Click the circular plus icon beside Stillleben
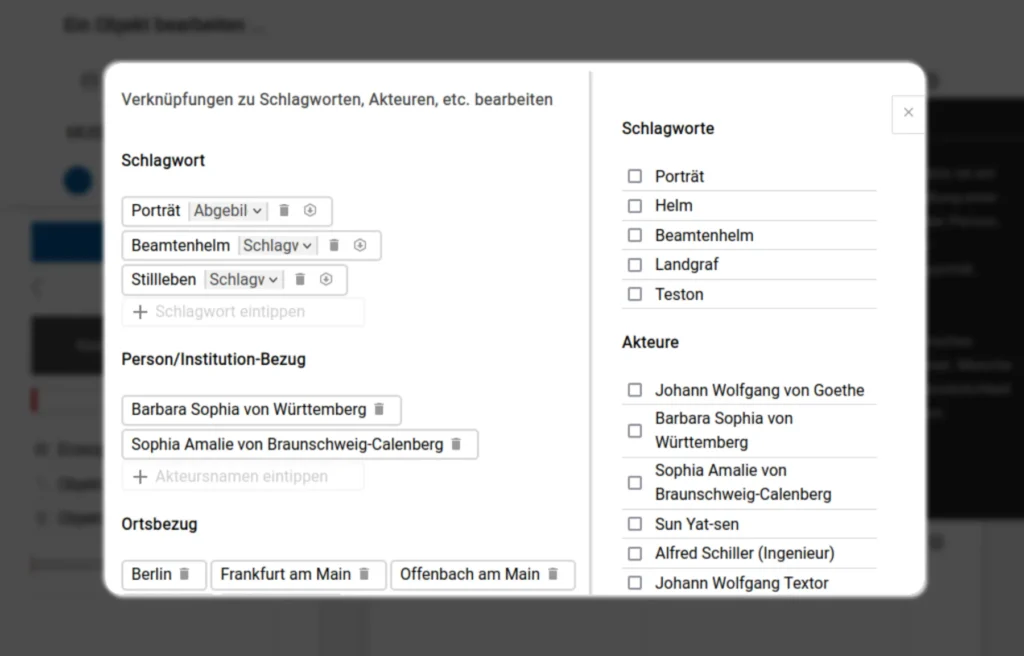Viewport: 1024px width, 656px height. 326,280
